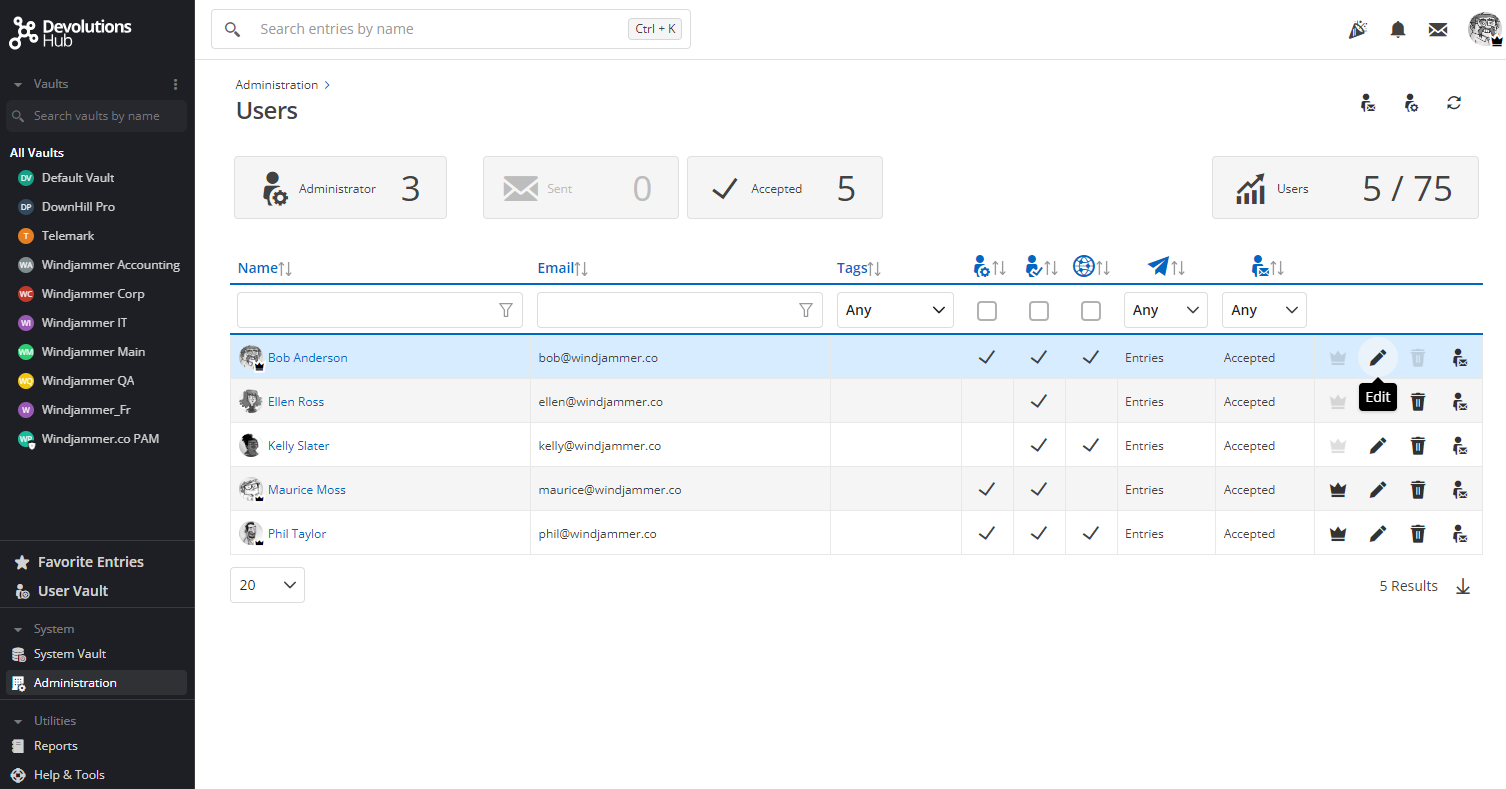Click the Name filter text field
The image size is (1506, 789).
tap(380, 310)
